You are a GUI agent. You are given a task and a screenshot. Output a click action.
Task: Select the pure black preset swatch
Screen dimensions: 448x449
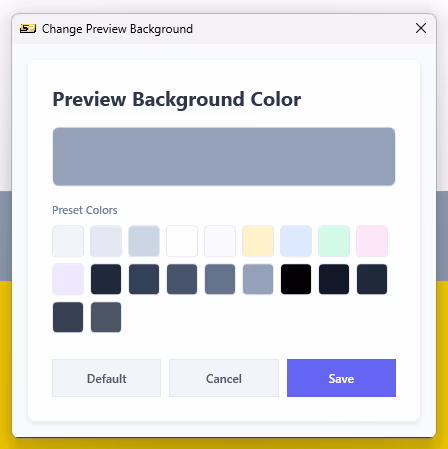point(296,279)
